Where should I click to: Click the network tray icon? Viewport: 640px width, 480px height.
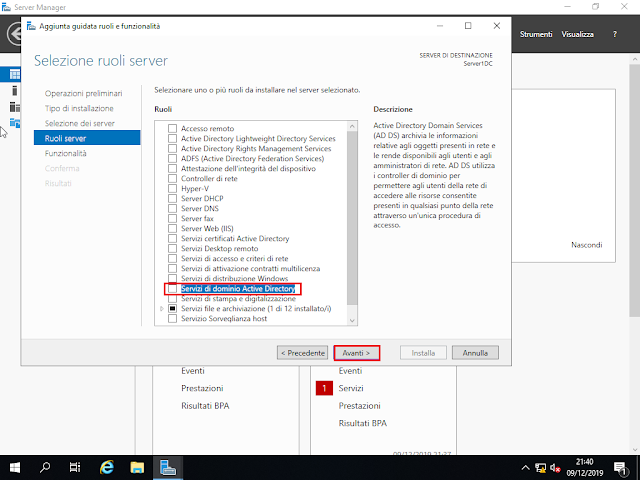[x=540, y=468]
